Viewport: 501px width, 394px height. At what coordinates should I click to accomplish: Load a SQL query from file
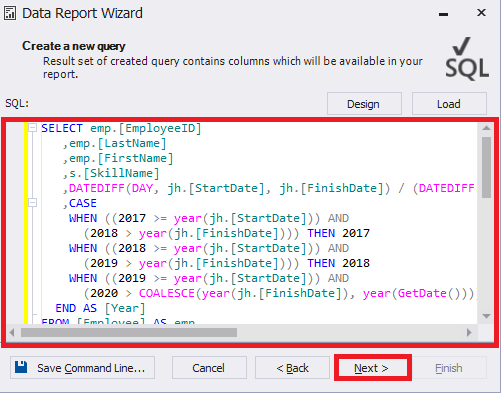coord(449,104)
